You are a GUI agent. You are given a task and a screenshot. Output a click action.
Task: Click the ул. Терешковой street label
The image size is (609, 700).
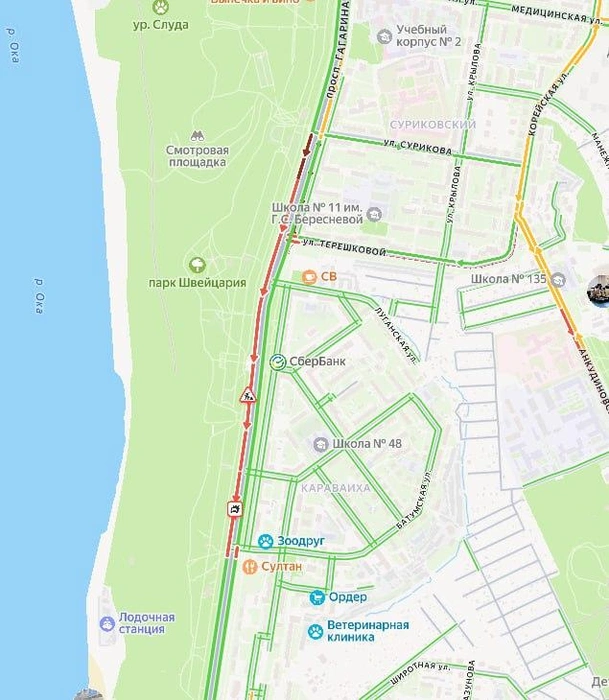[344, 247]
